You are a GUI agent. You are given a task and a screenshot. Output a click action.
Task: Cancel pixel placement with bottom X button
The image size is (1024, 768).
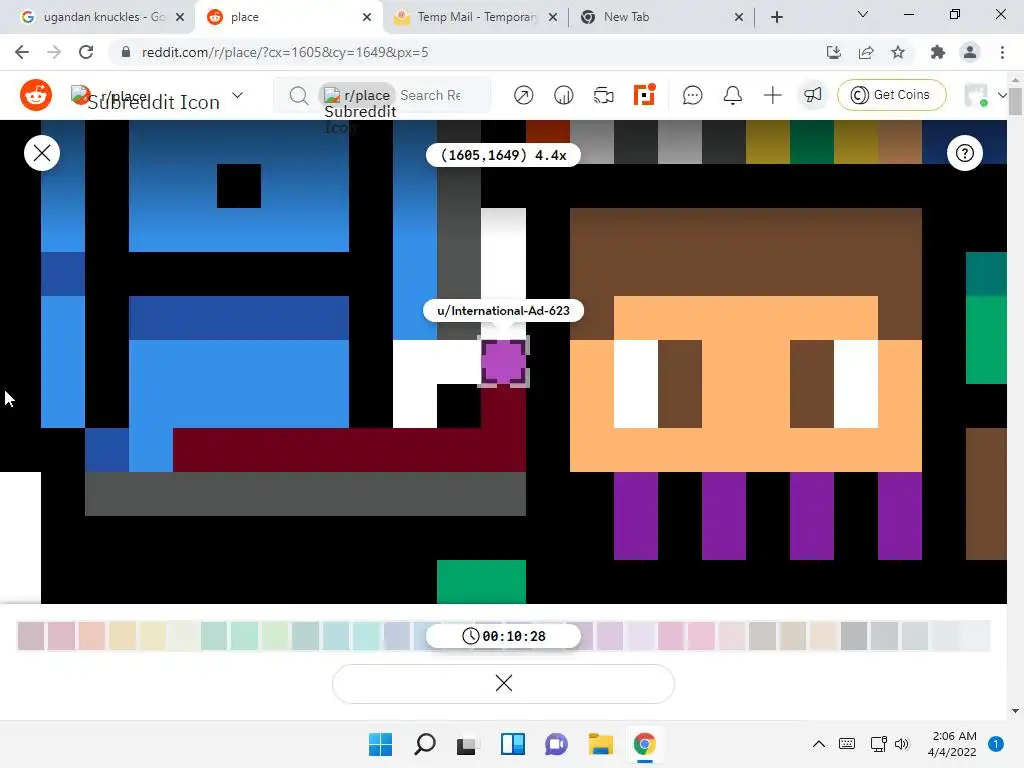[x=503, y=683]
